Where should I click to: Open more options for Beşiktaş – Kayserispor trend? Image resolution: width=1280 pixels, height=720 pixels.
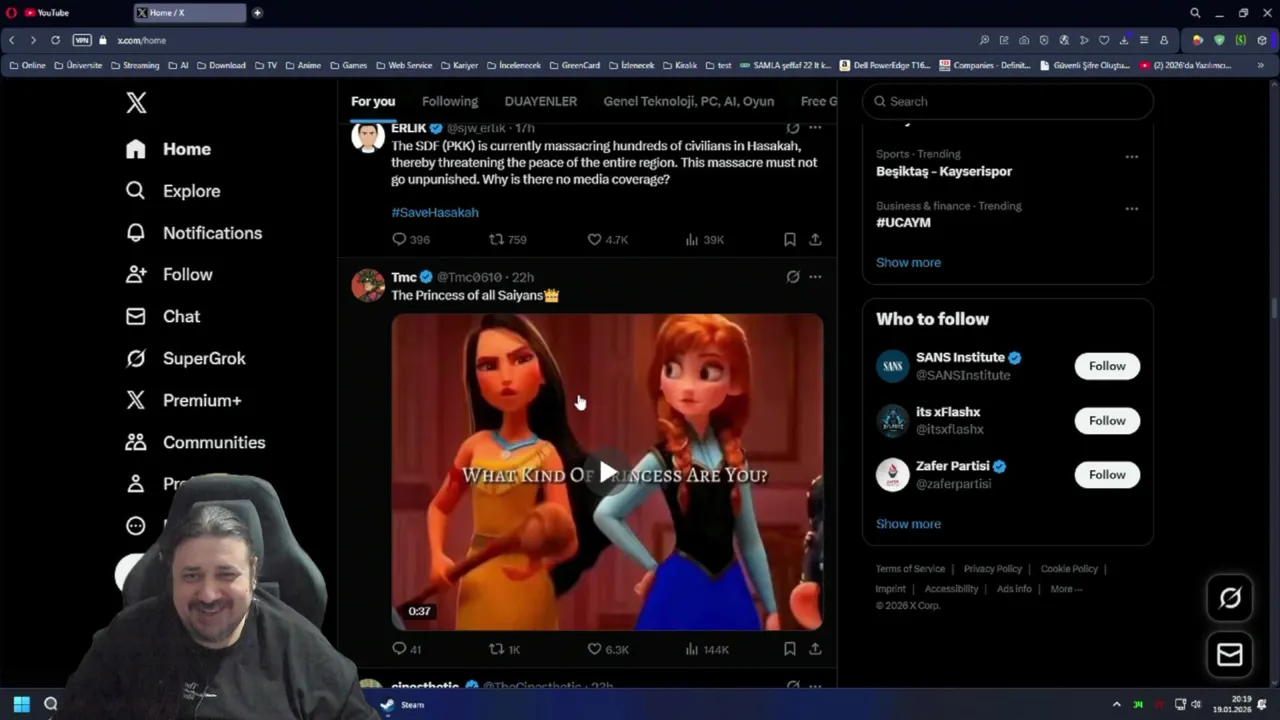coord(1131,157)
